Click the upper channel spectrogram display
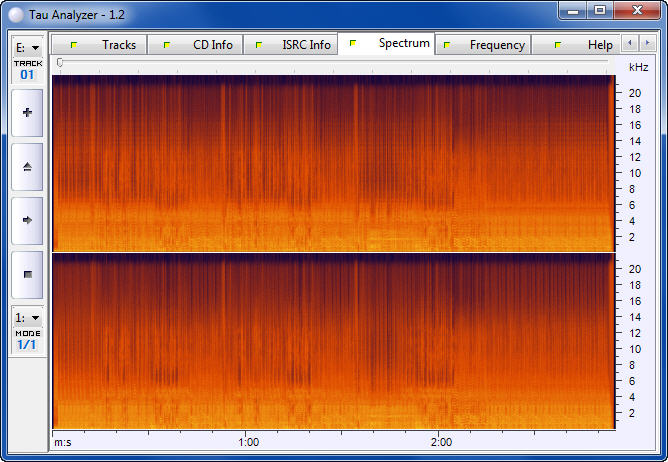Image resolution: width=668 pixels, height=462 pixels. click(332, 163)
